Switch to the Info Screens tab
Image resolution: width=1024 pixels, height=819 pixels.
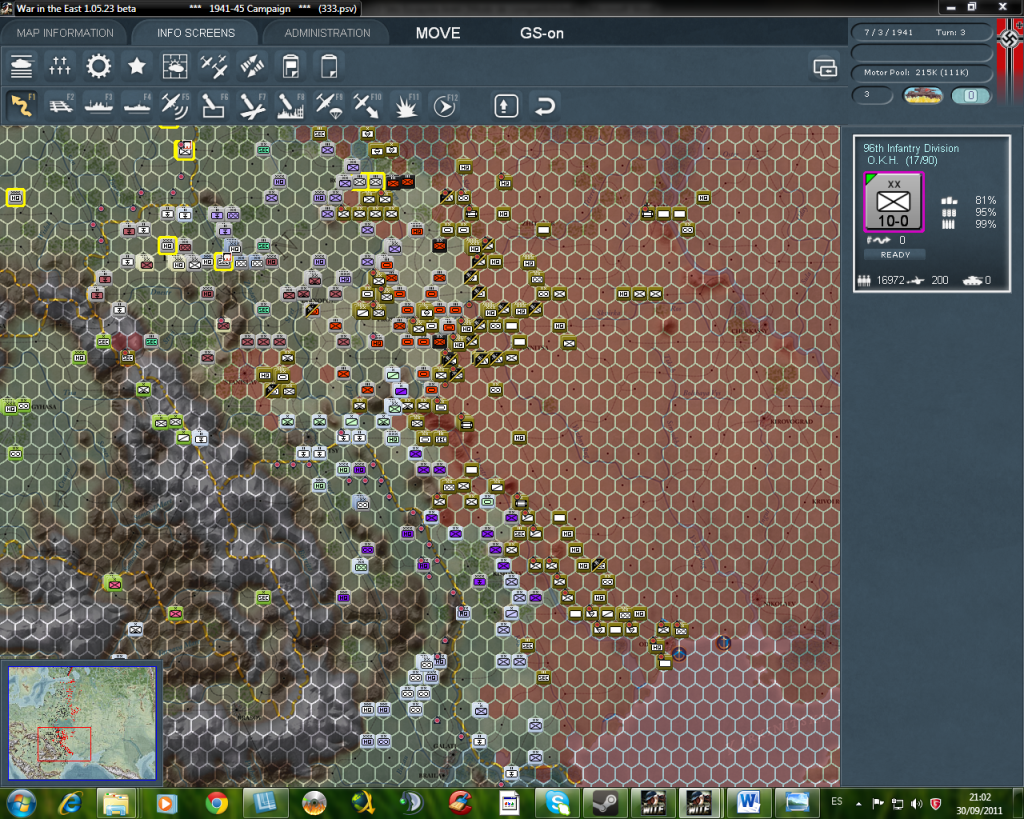click(x=196, y=33)
